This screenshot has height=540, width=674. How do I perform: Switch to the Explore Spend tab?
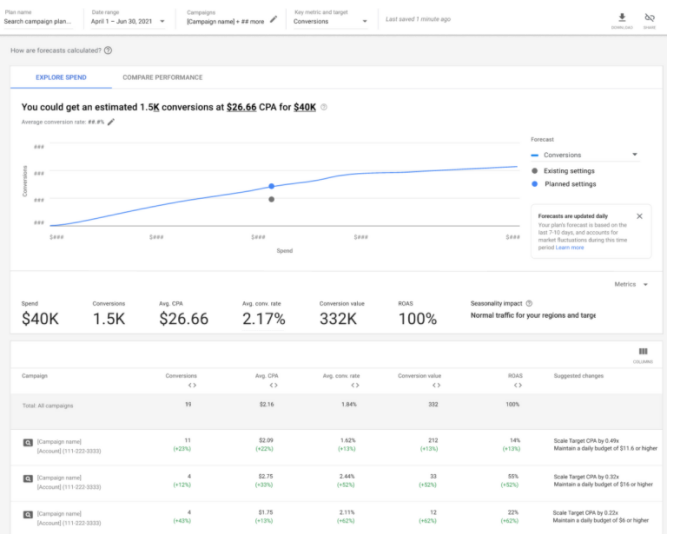(61, 77)
